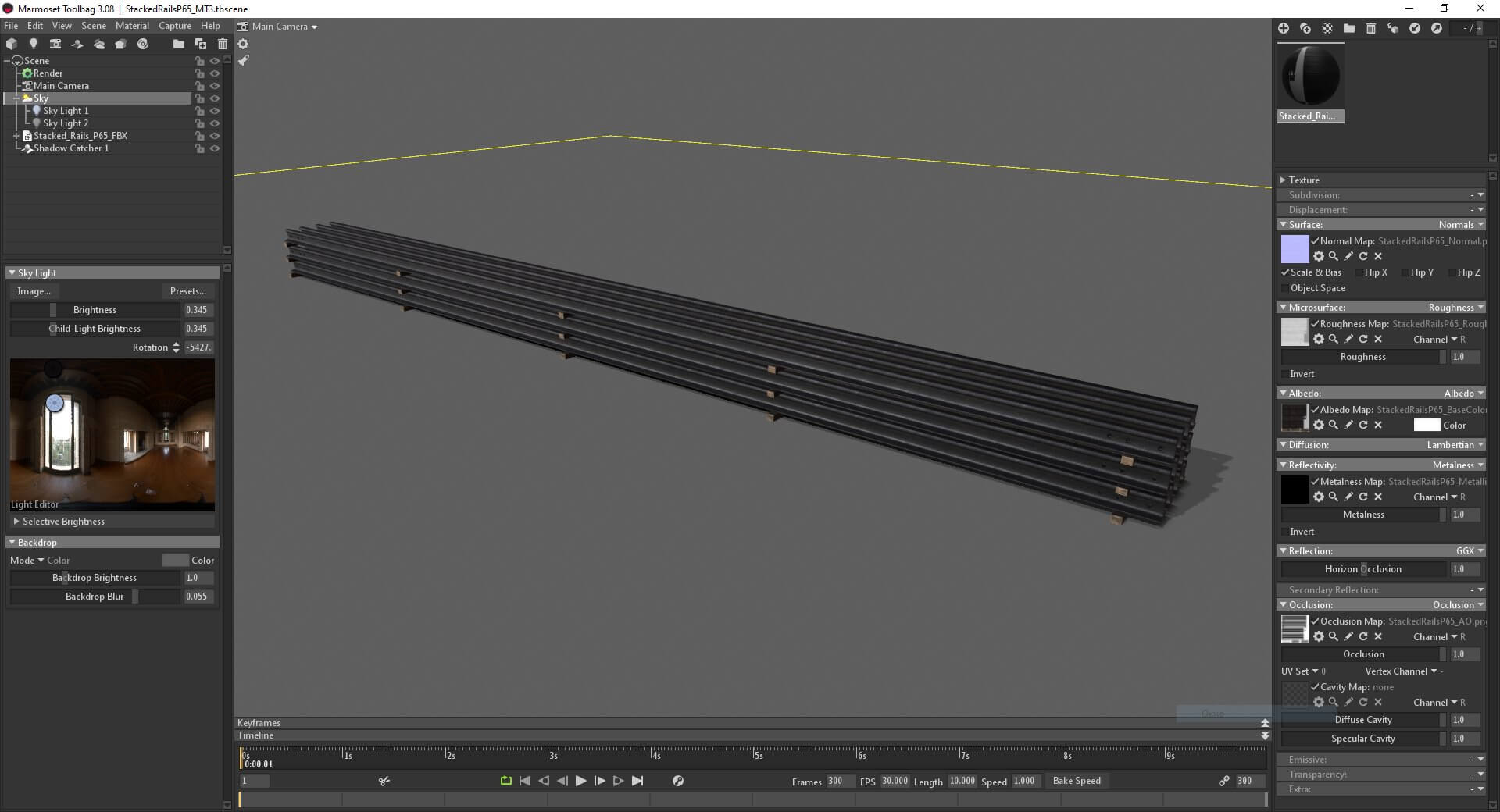Jump to the timeline start
This screenshot has height=812, width=1500.
[524, 781]
